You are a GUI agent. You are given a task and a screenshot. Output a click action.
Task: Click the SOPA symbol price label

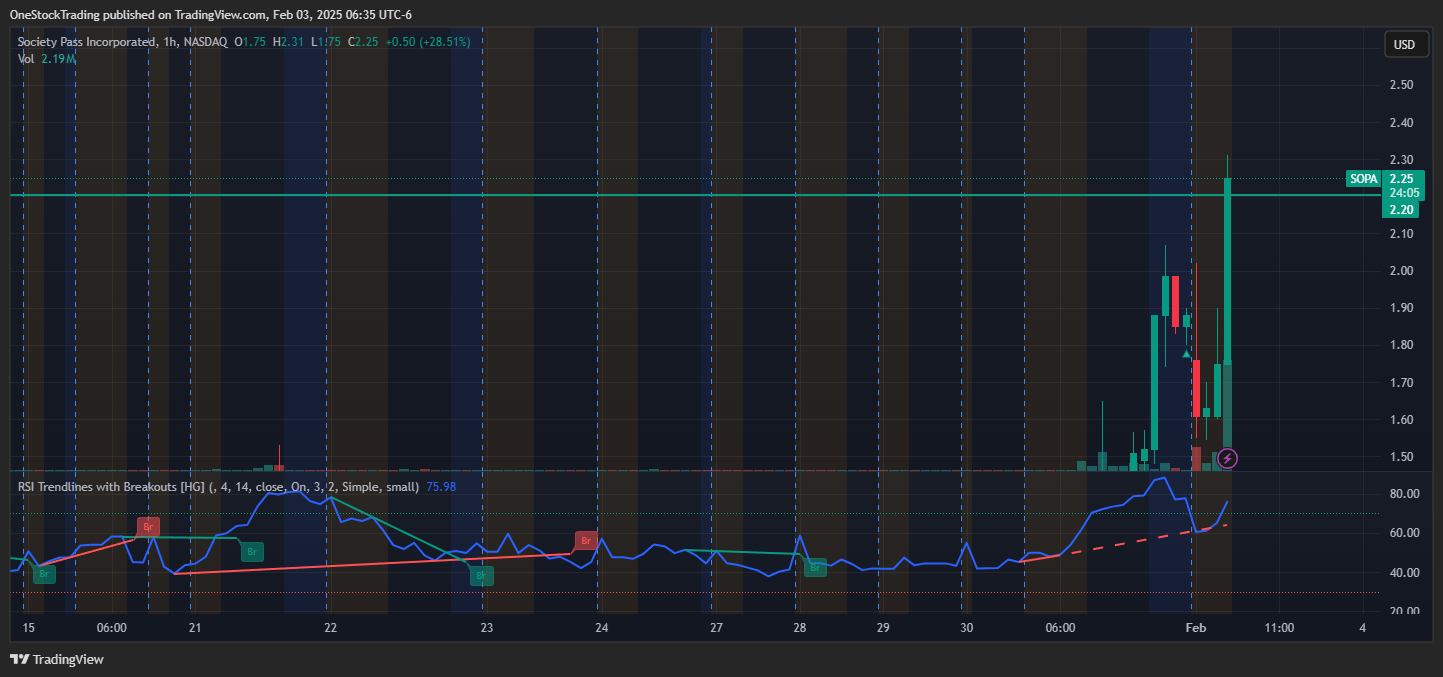1363,179
